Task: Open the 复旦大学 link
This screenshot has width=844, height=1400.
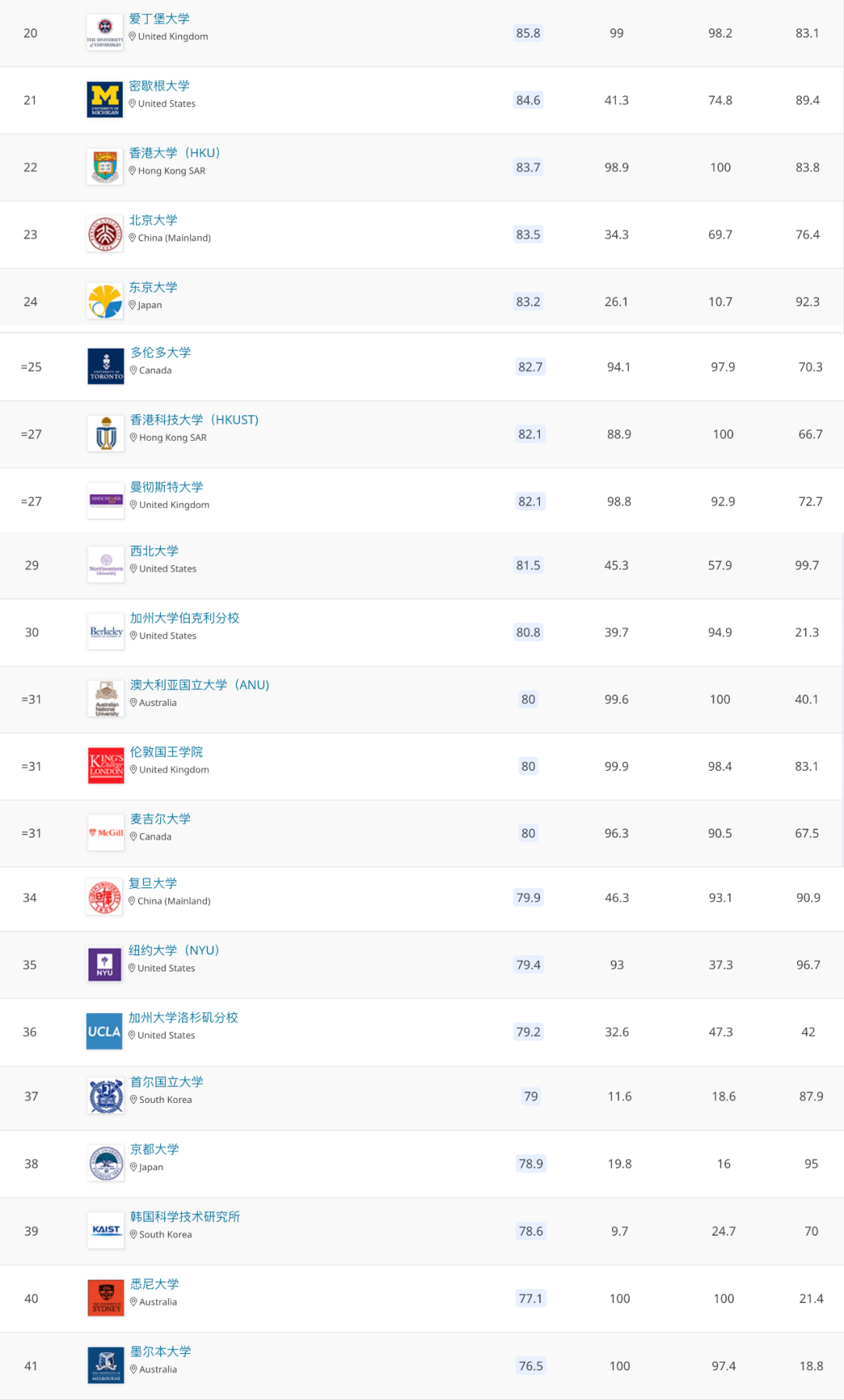Action: click(153, 883)
